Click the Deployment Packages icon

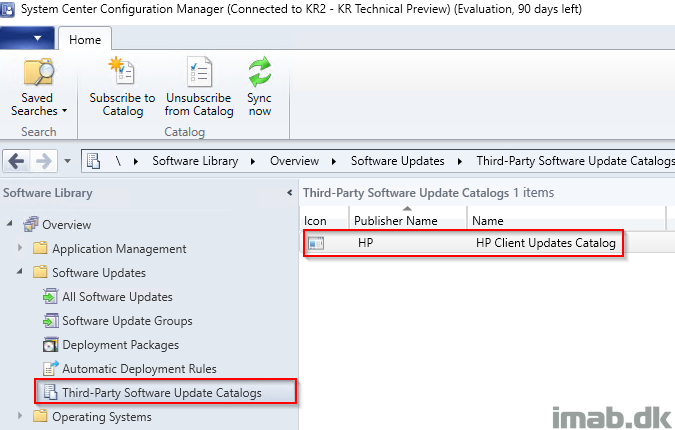[x=50, y=345]
